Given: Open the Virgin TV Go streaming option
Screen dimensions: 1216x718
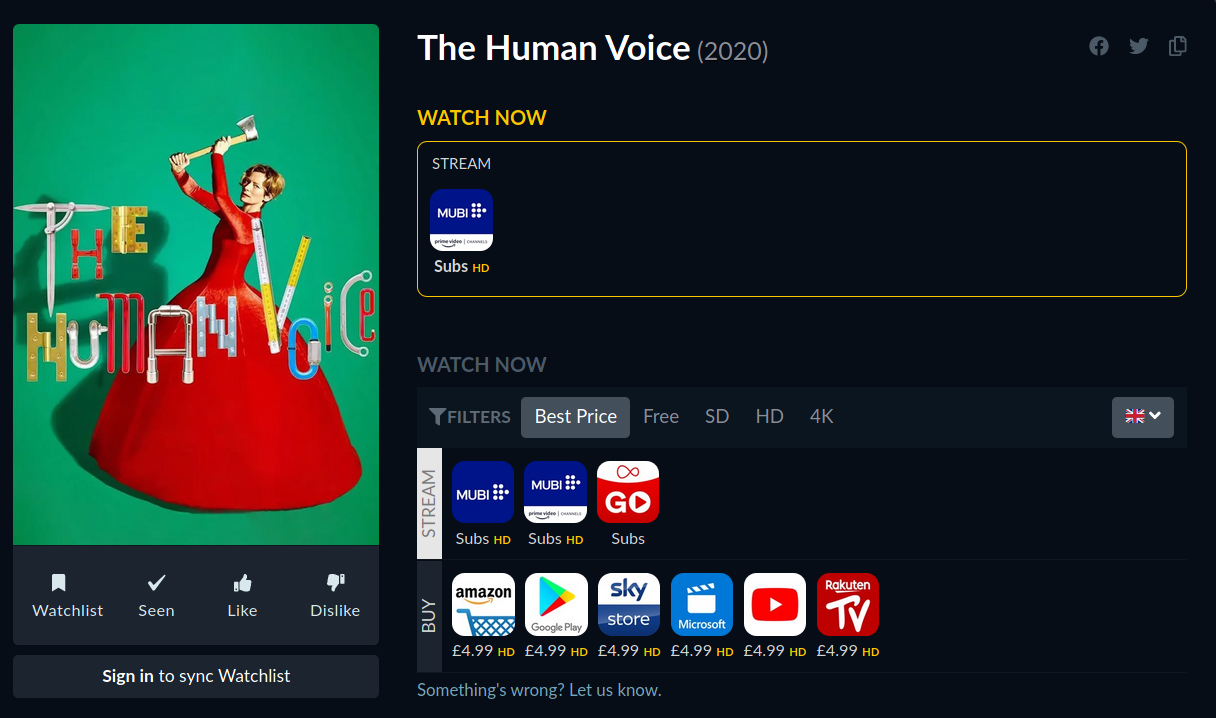Looking at the screenshot, I should click(x=628, y=492).
